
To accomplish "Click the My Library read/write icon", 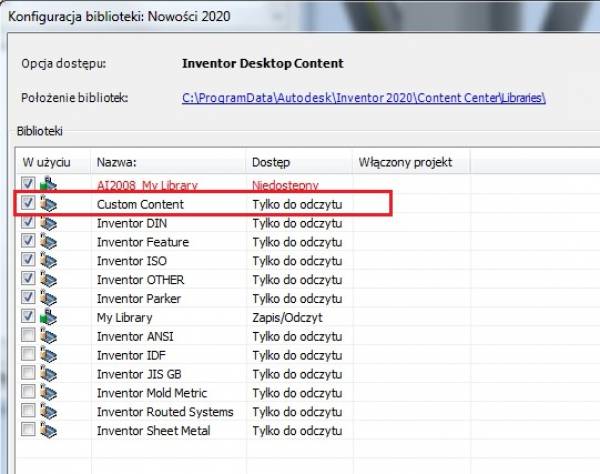I will tap(49, 316).
